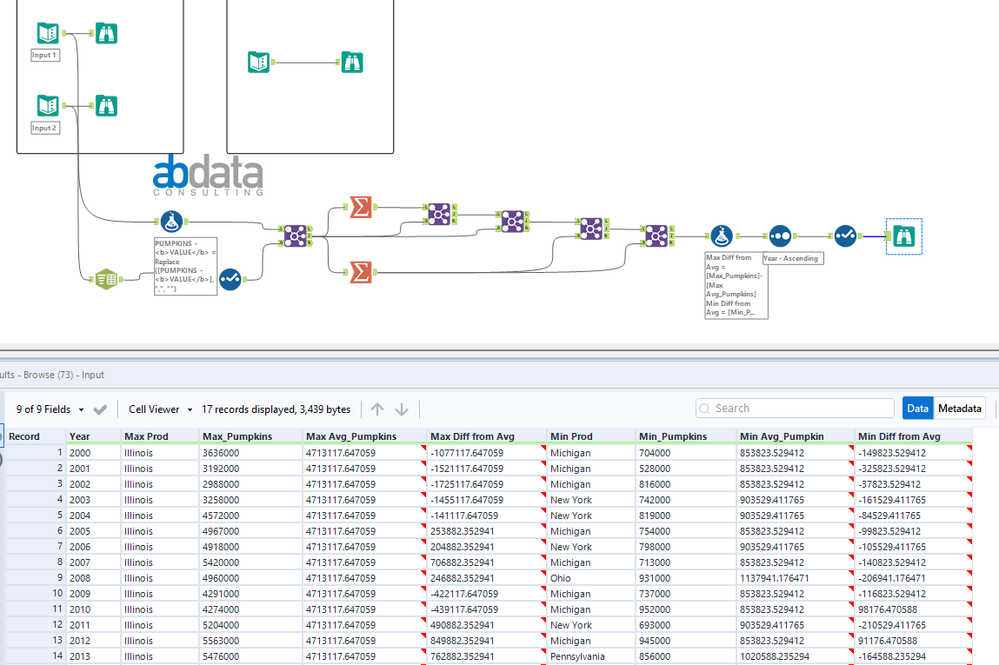999x665 pixels.
Task: Click the cell with value 1137941.176471
Action: [795, 578]
